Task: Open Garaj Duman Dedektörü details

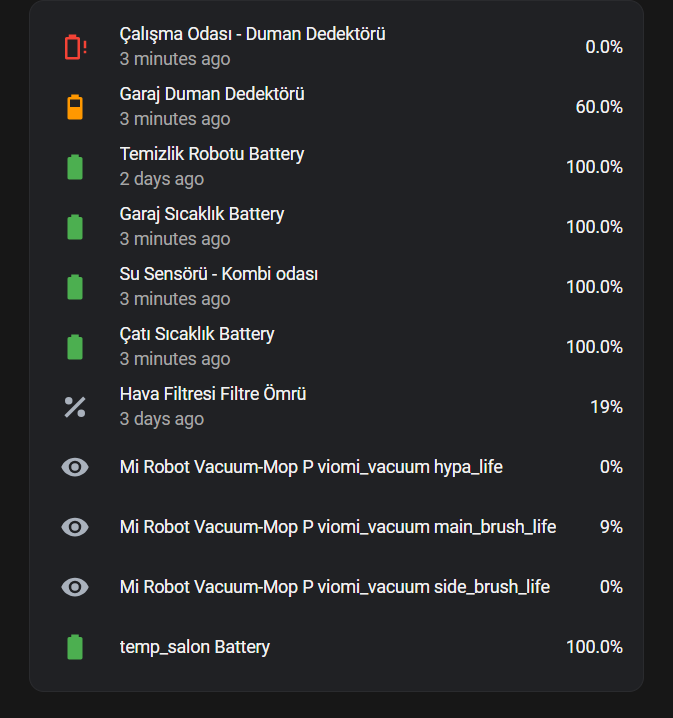Action: [336, 107]
